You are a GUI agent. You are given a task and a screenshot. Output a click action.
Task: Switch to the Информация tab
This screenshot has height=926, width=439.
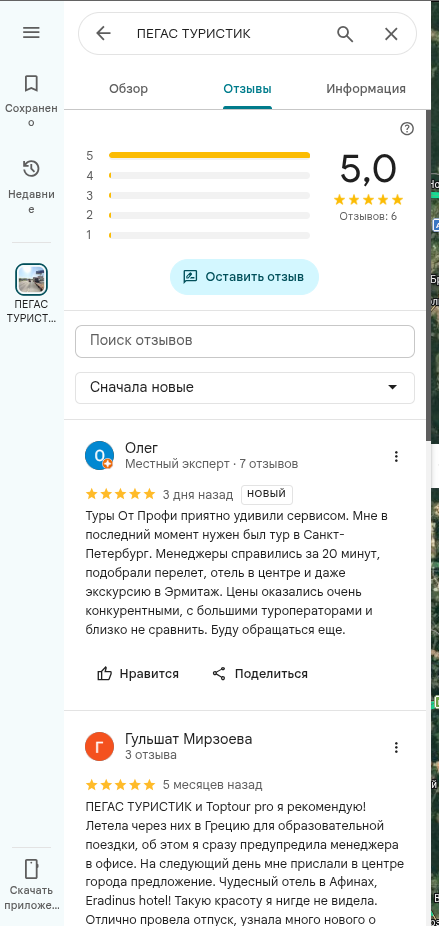366,89
